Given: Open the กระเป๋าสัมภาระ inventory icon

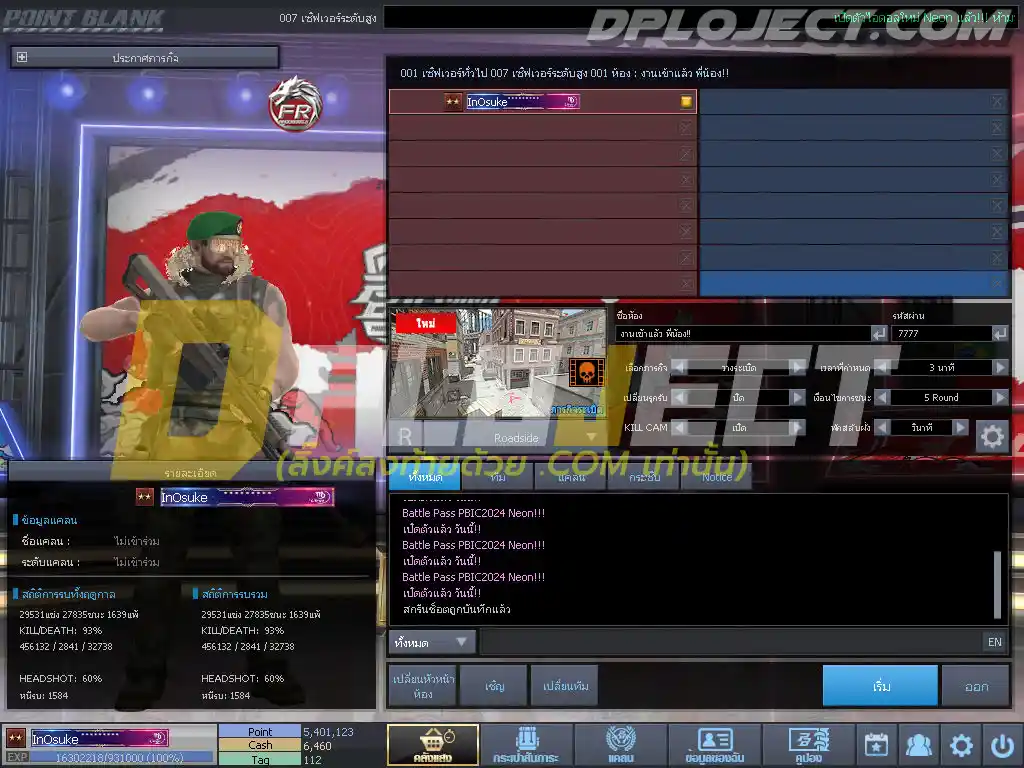Looking at the screenshot, I should (526, 744).
